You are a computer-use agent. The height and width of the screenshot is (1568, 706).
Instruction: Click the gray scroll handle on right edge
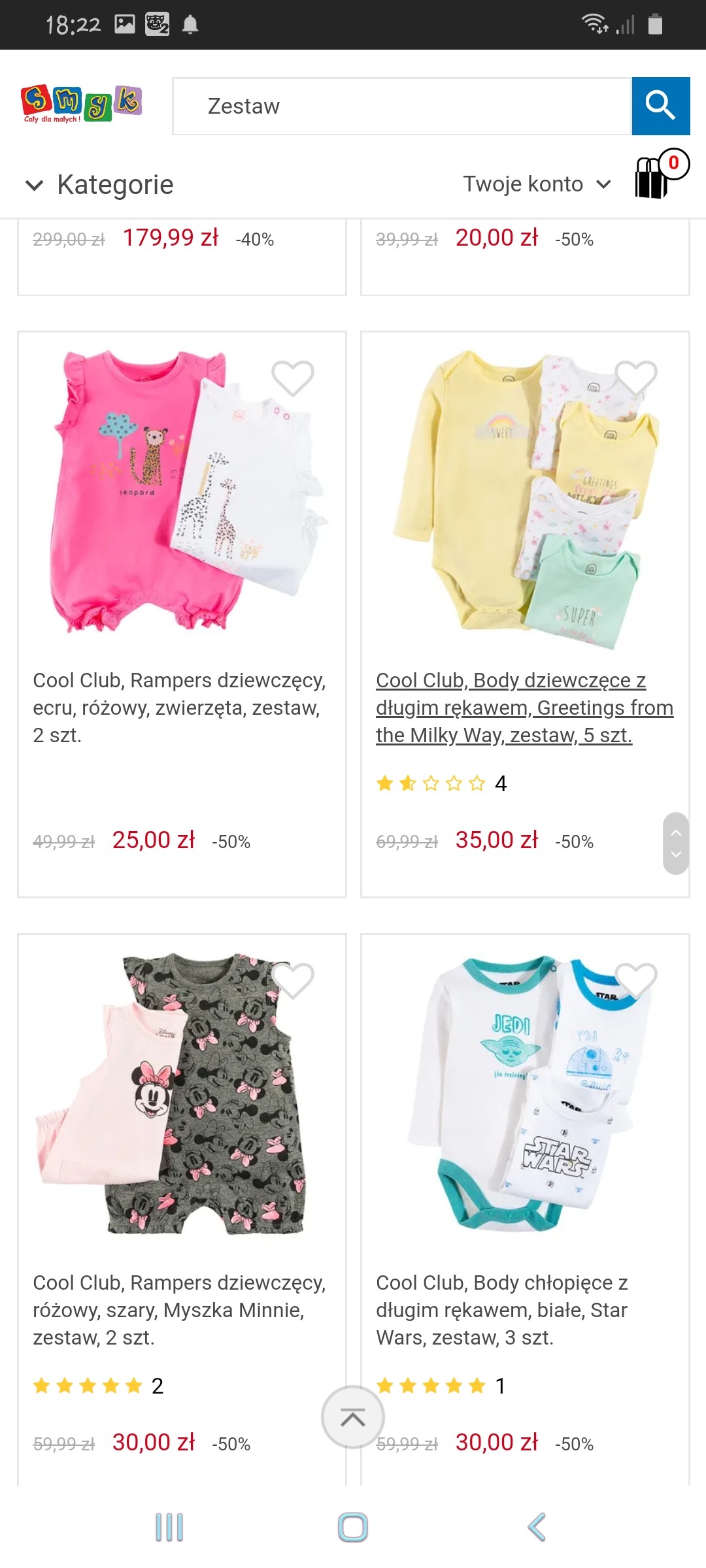point(676,843)
